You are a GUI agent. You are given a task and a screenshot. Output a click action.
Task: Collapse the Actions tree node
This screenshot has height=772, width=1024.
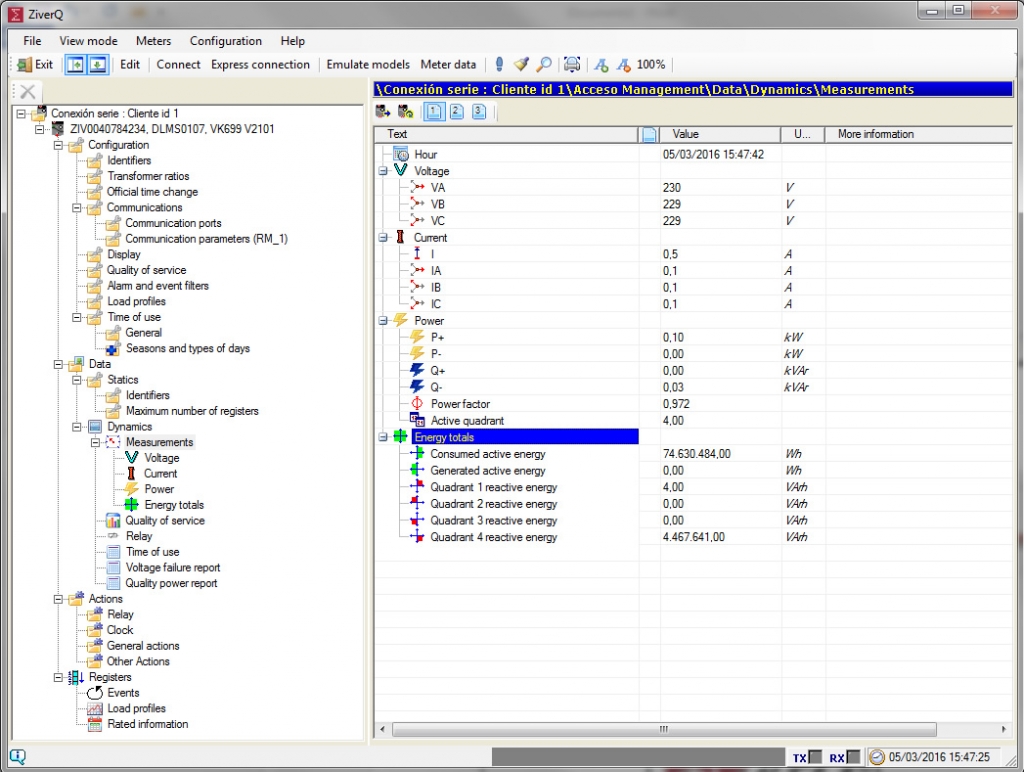(58, 599)
